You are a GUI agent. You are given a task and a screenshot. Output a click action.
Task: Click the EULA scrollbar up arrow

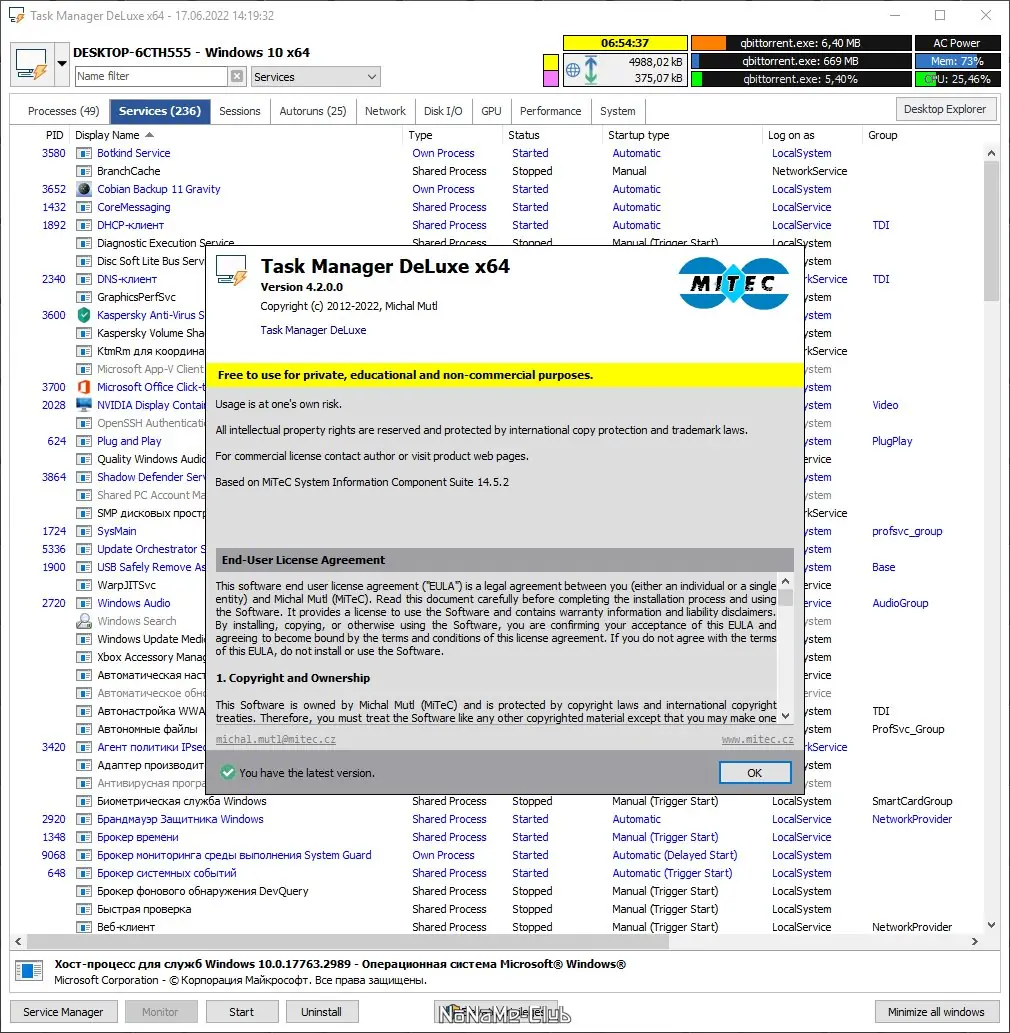[785, 582]
